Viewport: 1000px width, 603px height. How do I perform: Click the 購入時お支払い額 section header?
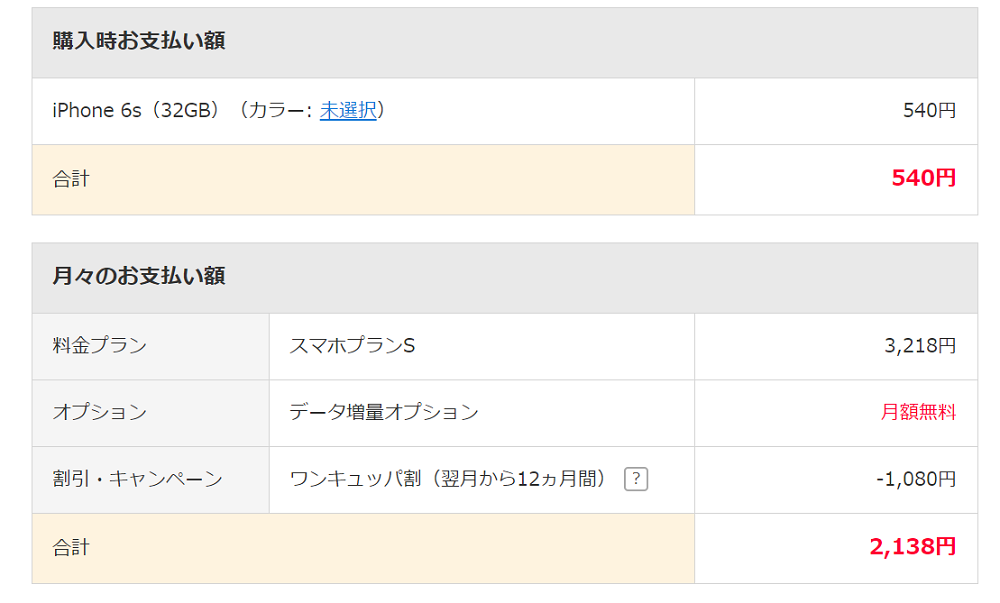[139, 42]
